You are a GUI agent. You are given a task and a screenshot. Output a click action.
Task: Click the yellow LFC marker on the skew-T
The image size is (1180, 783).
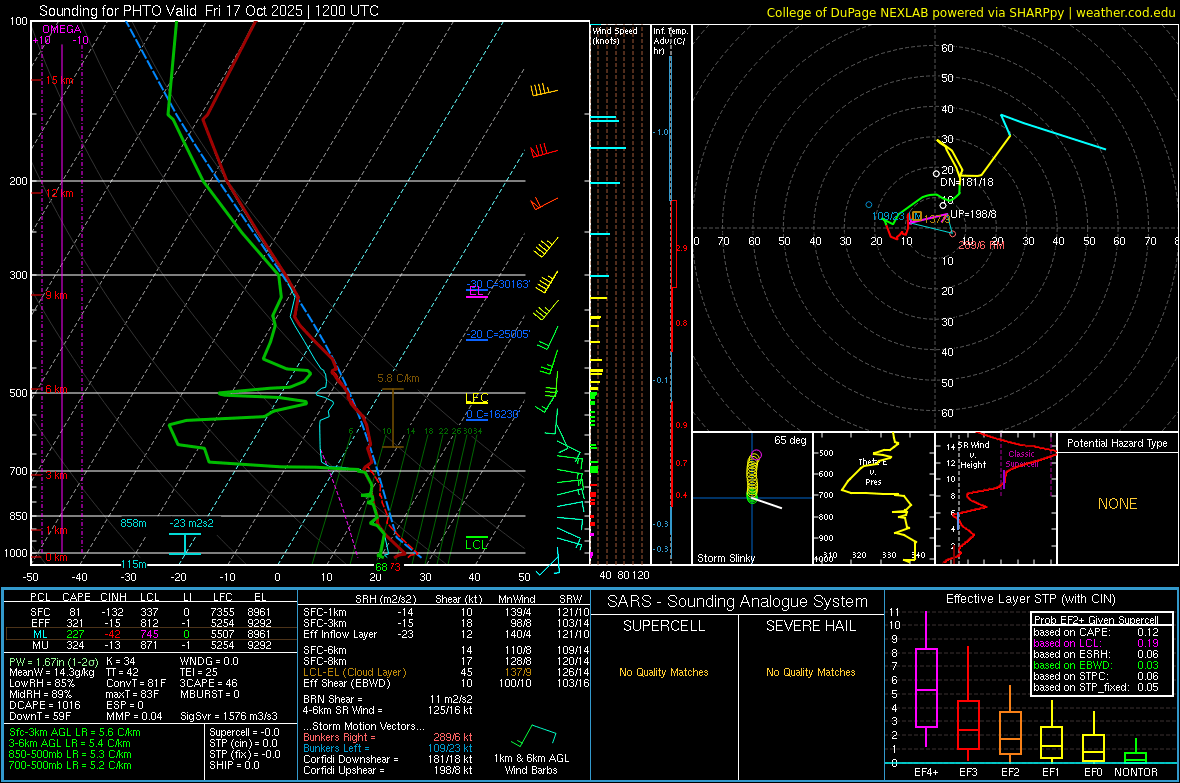pos(477,398)
